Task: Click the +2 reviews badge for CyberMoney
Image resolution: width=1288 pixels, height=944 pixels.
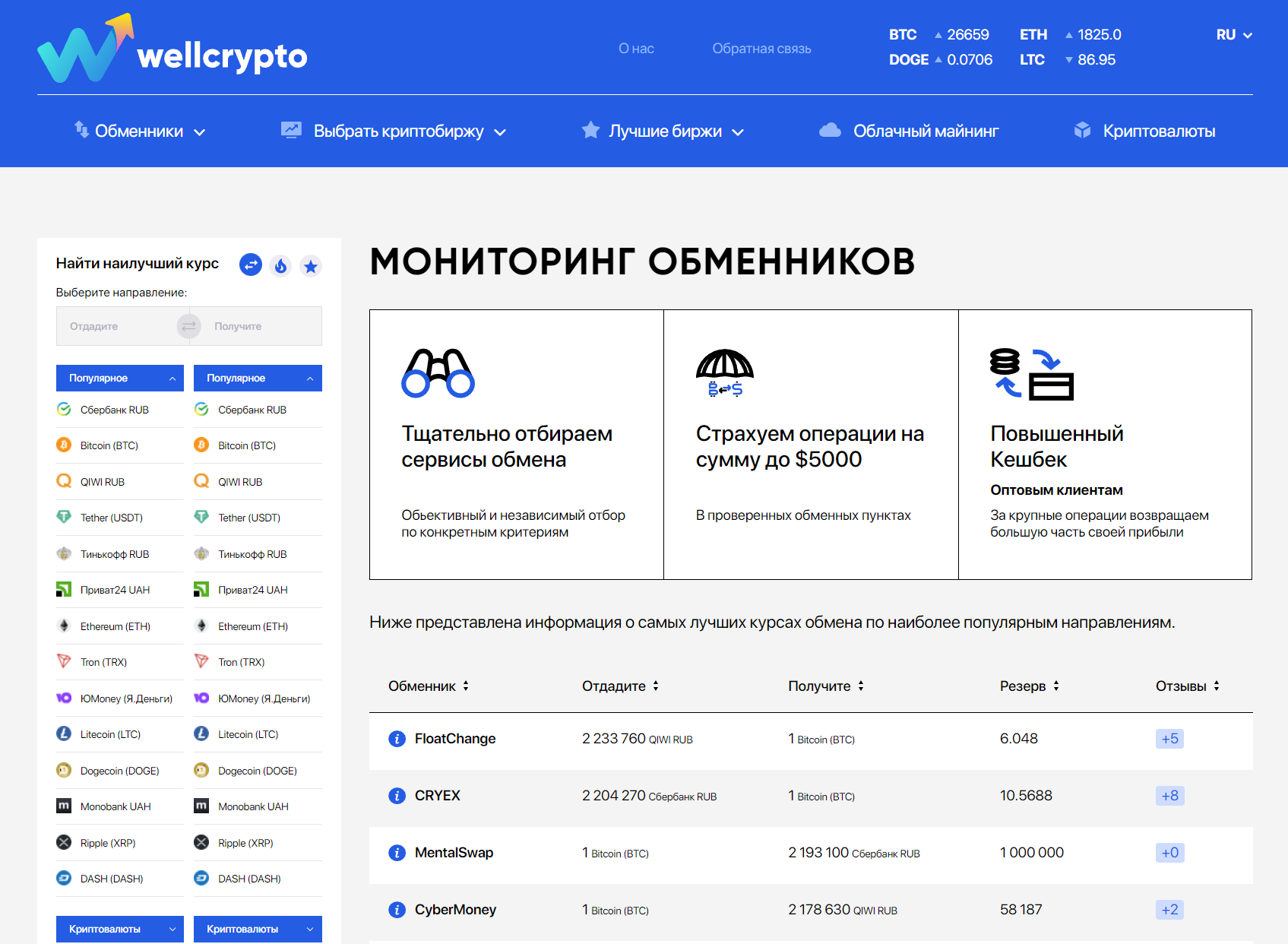Action: (1170, 910)
